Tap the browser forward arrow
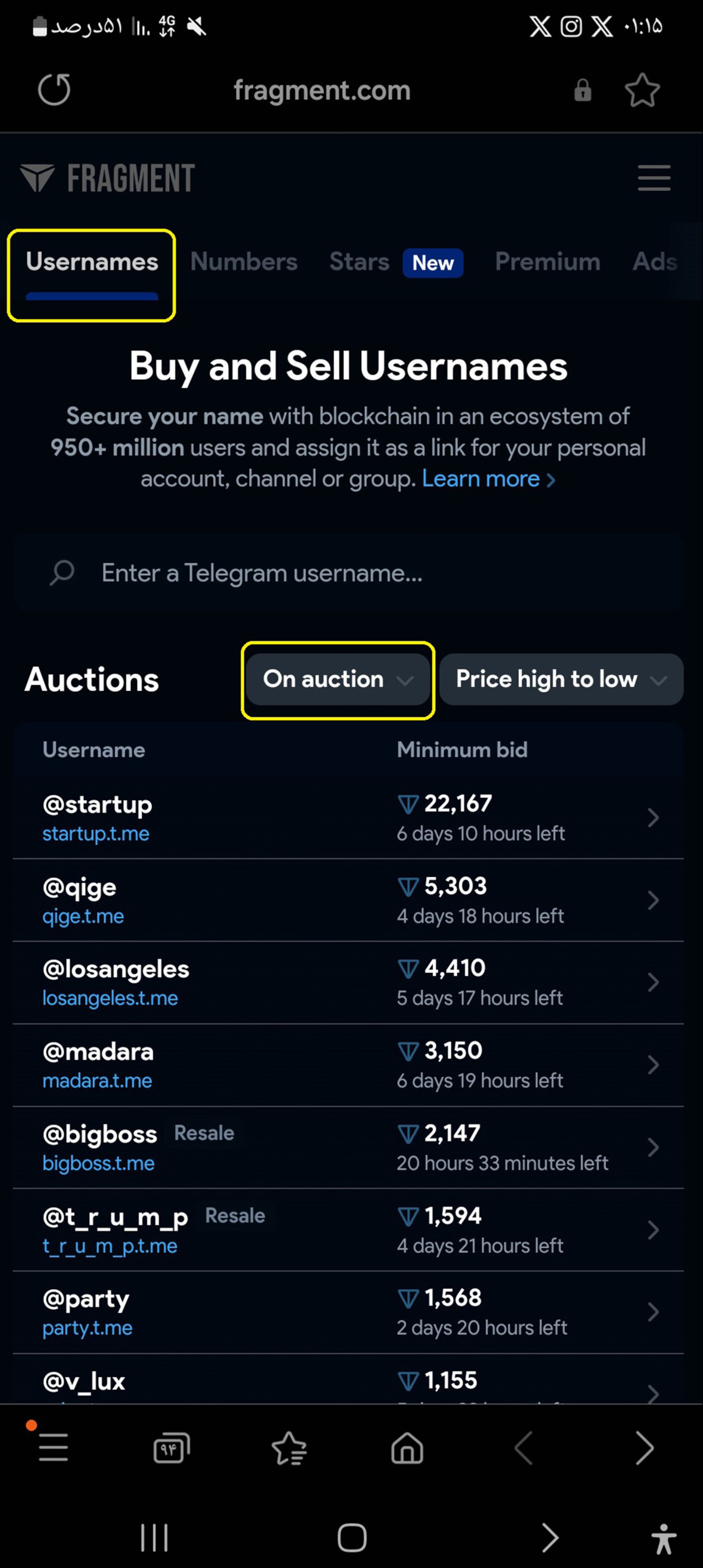Screen dimensions: 703x1568 point(644,1447)
